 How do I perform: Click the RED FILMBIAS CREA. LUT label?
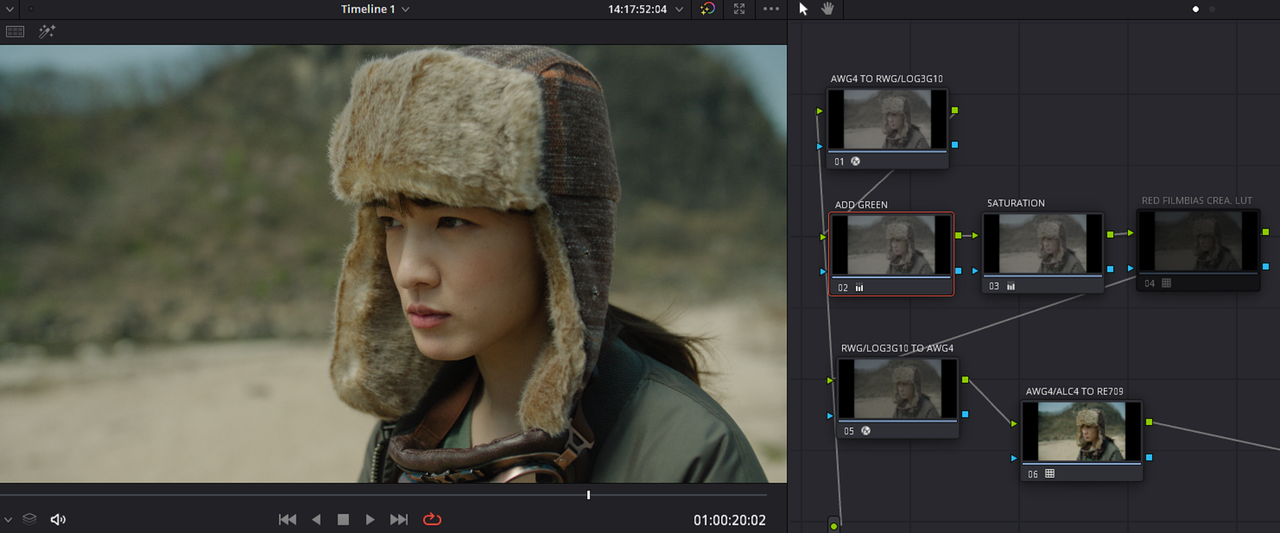(1197, 201)
